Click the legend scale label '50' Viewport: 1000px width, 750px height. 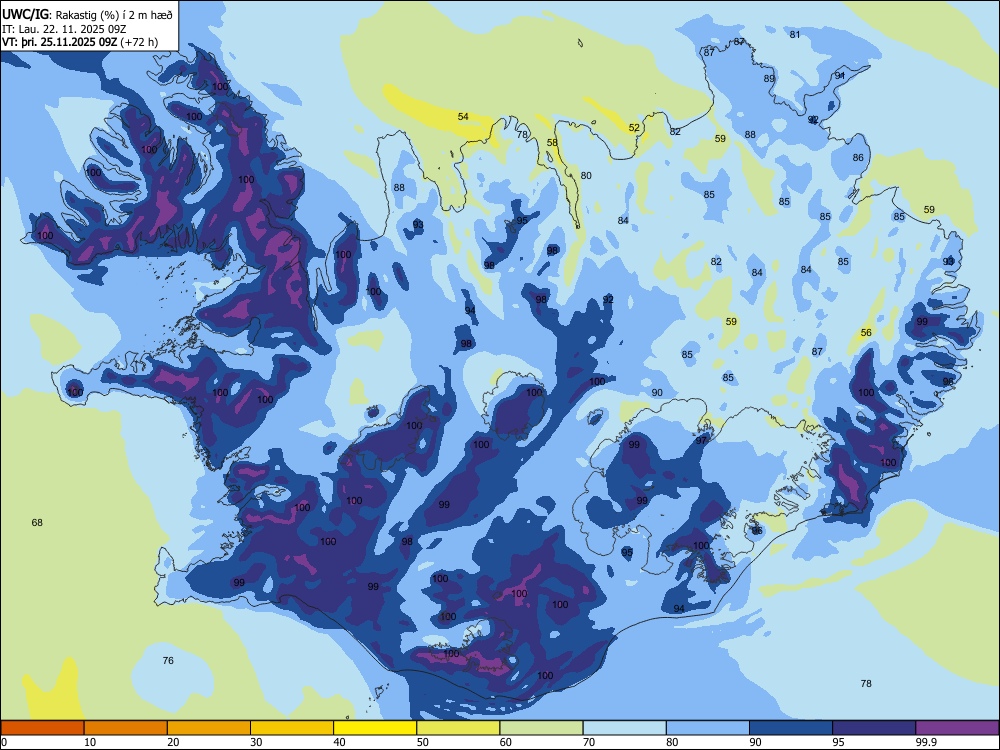click(x=423, y=742)
